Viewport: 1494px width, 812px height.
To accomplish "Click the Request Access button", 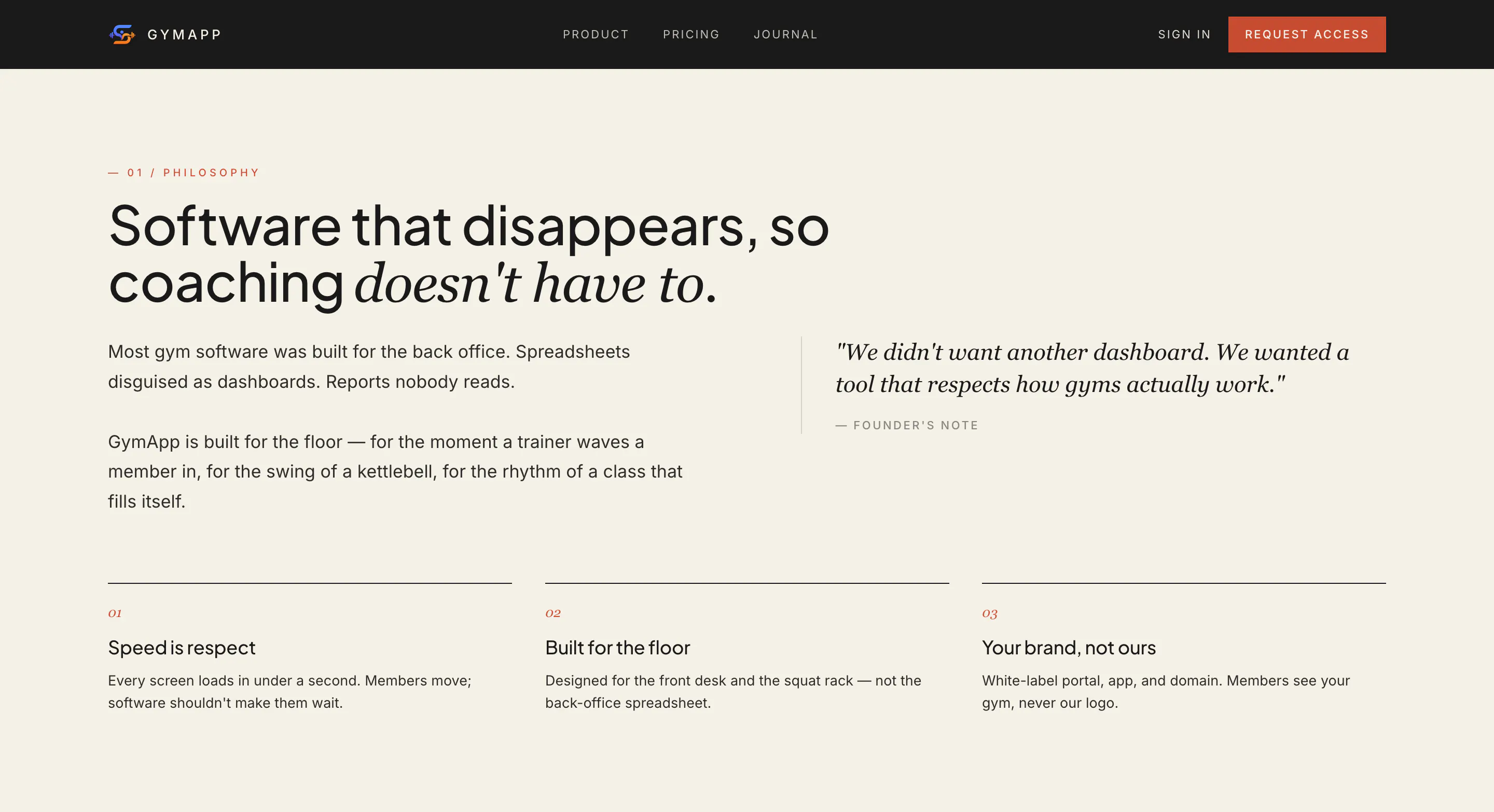I will pyautogui.click(x=1307, y=34).
